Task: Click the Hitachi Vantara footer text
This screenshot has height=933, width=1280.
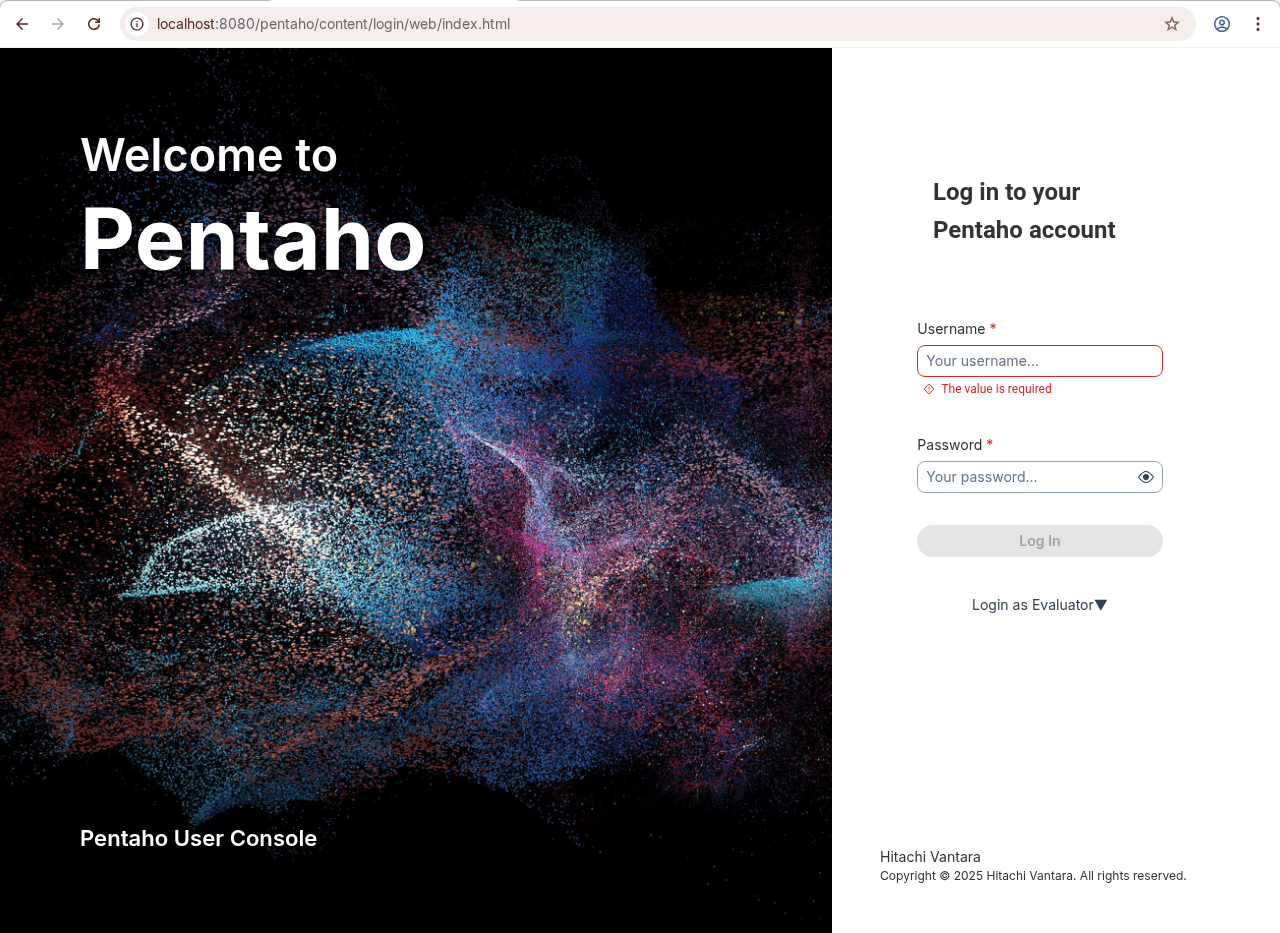Action: tap(930, 857)
